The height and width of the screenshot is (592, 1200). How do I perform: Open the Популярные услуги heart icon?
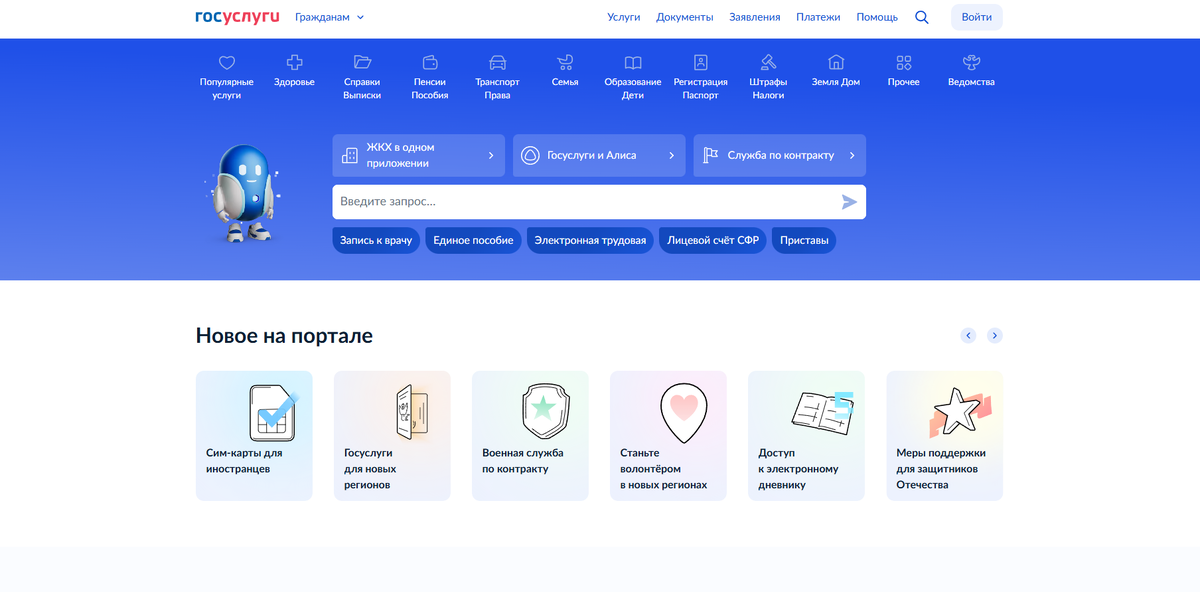pos(227,62)
